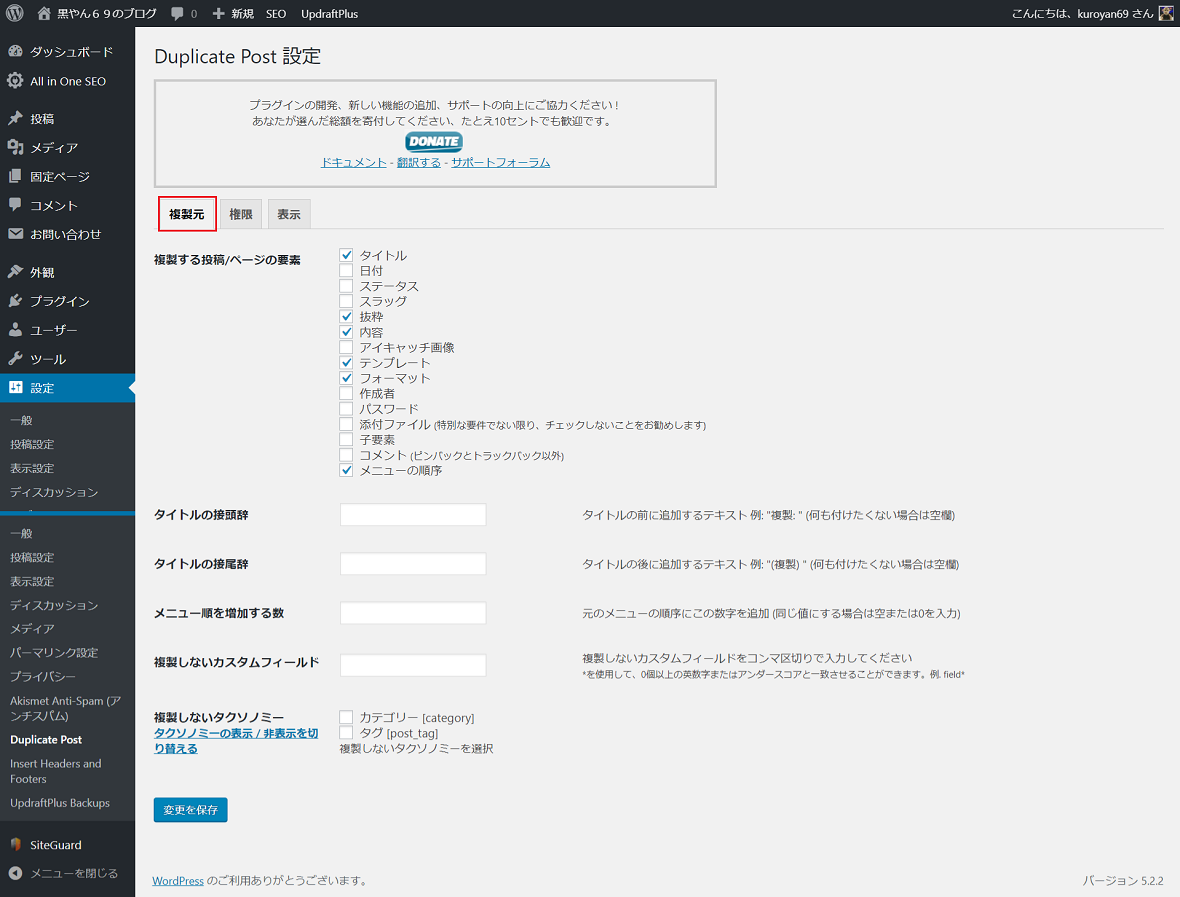Click the kuroyan69 user avatar

[x=1166, y=14]
